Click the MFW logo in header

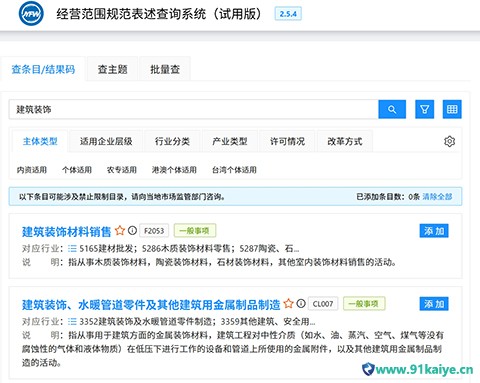point(31,14)
